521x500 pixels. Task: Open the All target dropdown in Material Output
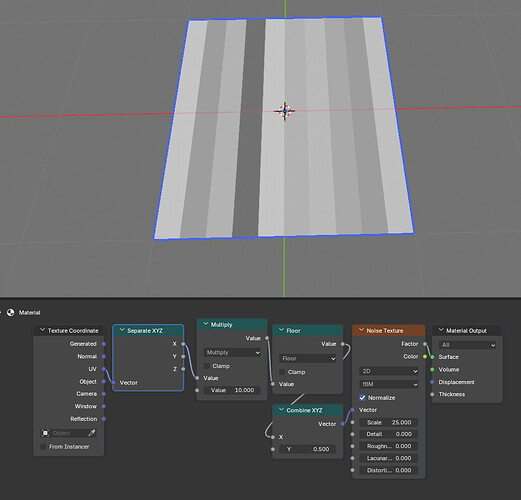coord(467,345)
